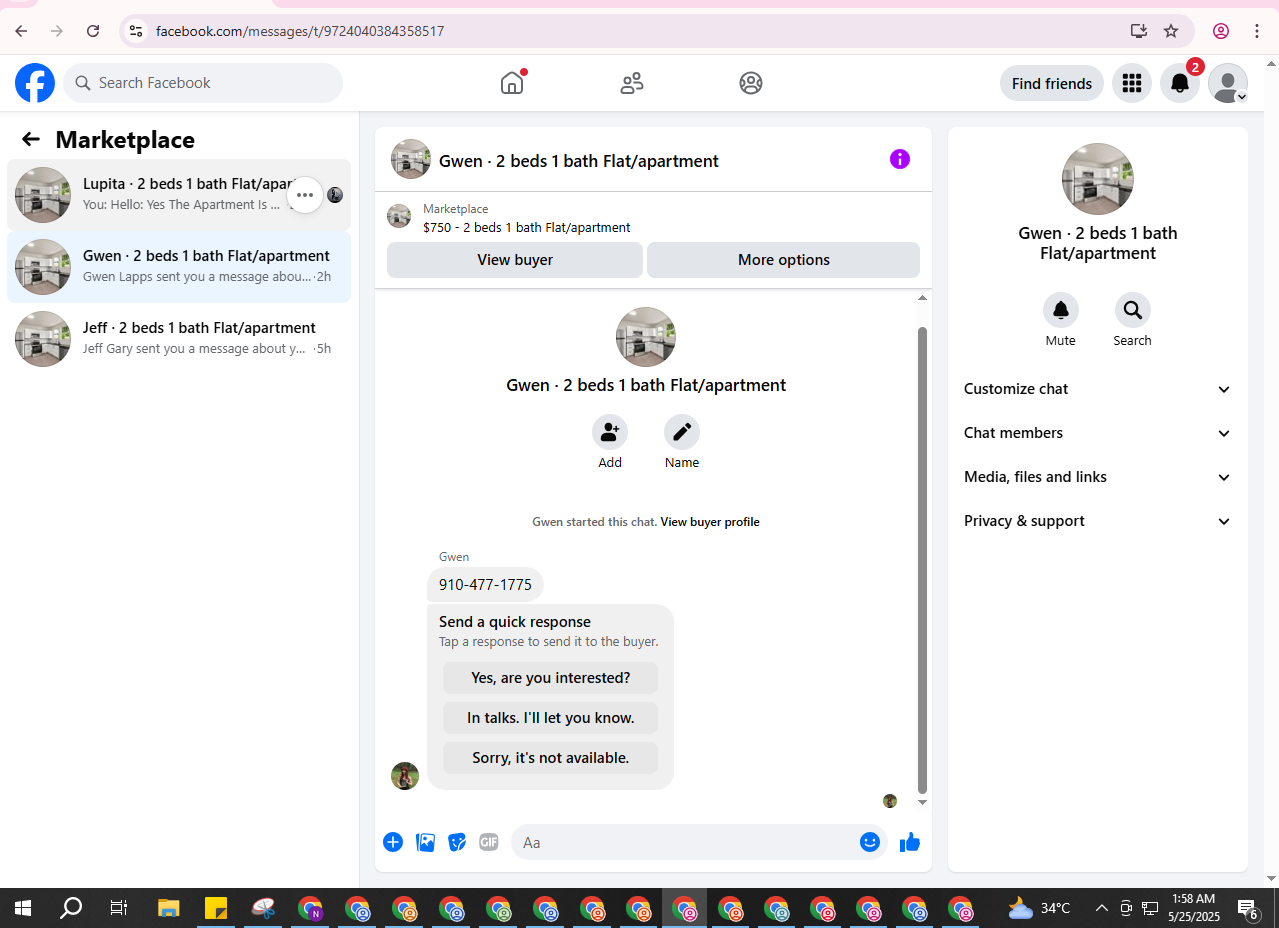Open the Jeff conversation in the list
Image resolution: width=1279 pixels, height=928 pixels.
coord(179,339)
